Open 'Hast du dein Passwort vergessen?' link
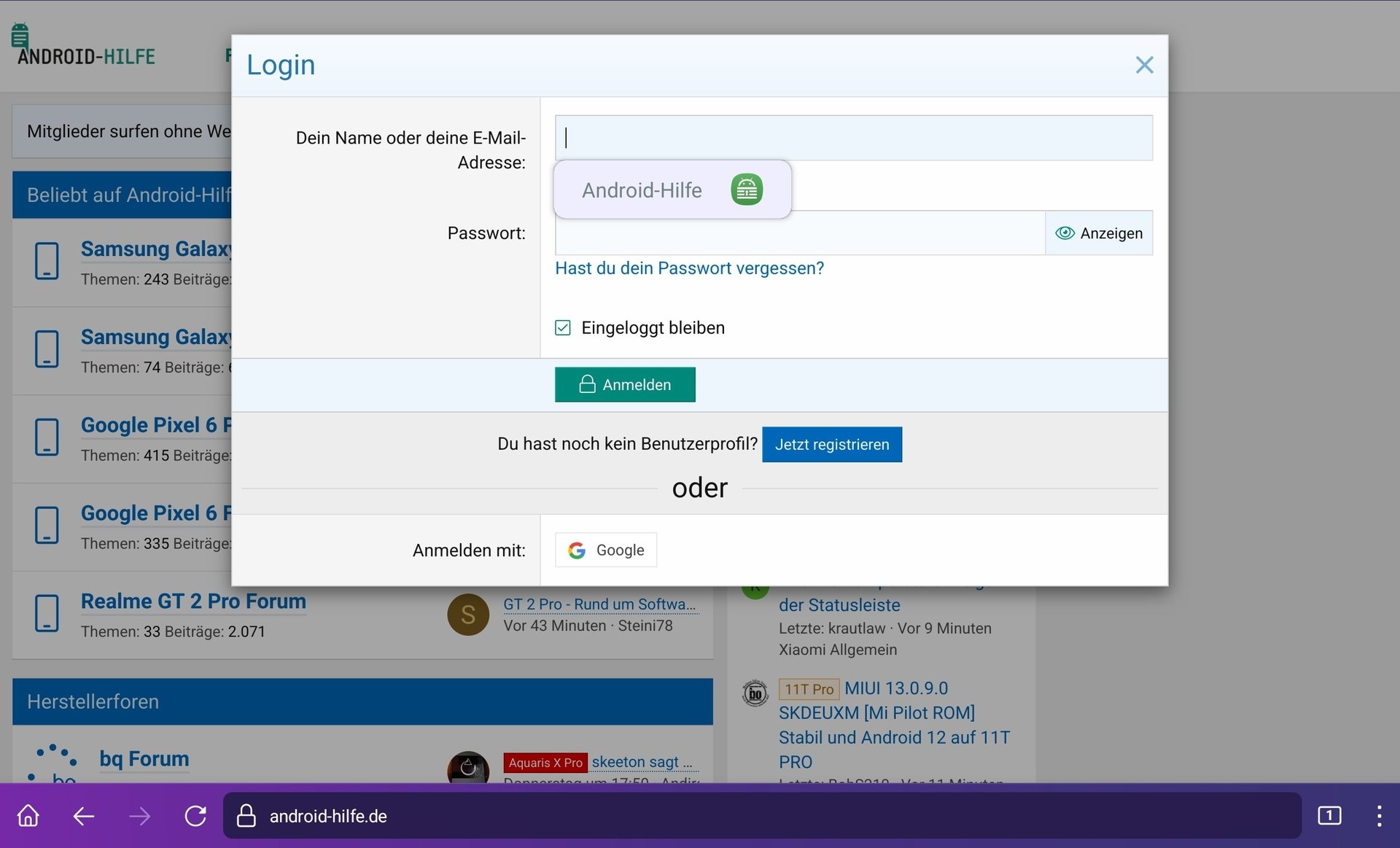The height and width of the screenshot is (848, 1400). pyautogui.click(x=690, y=268)
